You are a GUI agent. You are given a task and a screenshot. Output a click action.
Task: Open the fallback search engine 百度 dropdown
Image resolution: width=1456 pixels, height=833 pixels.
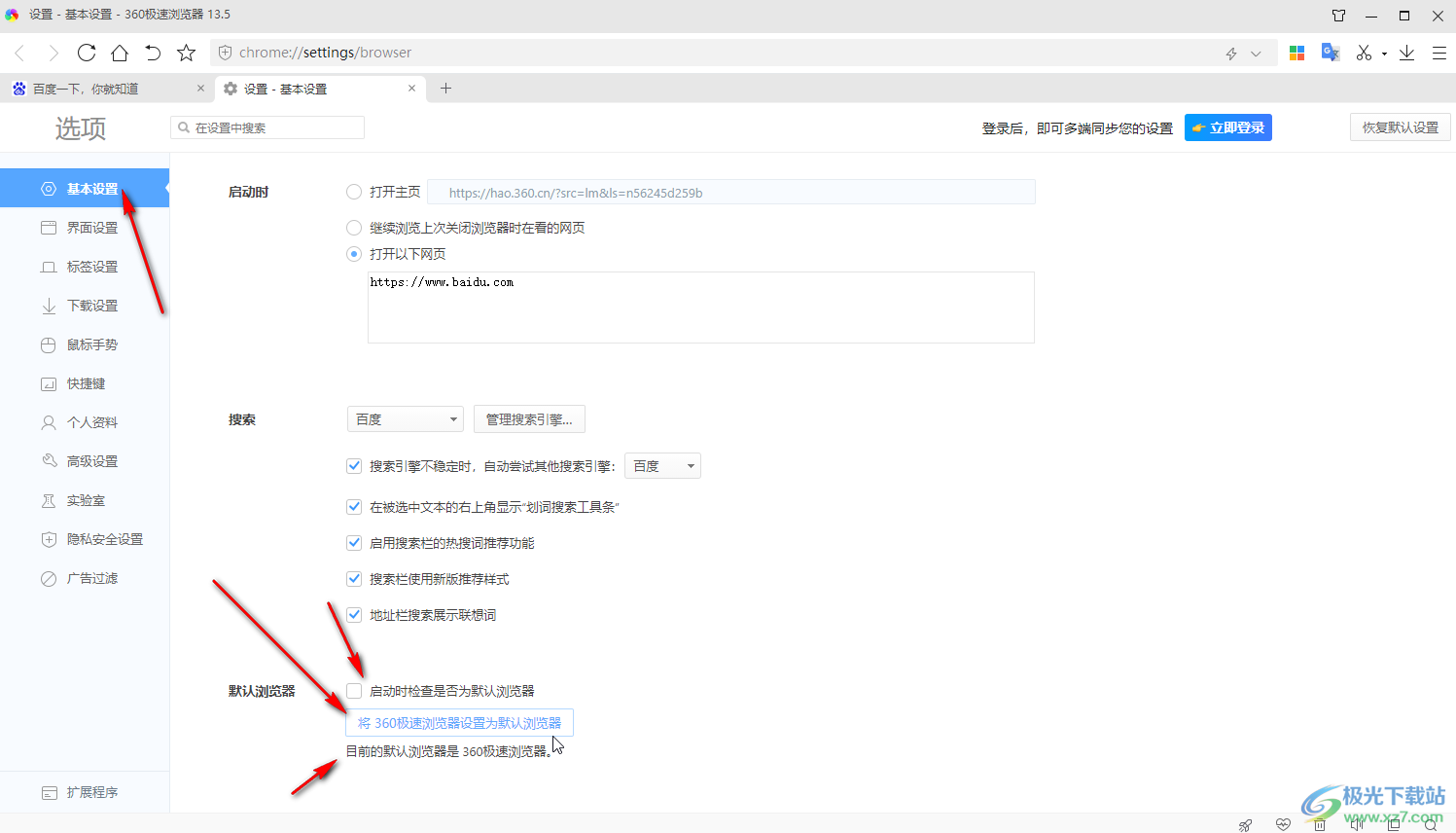[x=662, y=466]
